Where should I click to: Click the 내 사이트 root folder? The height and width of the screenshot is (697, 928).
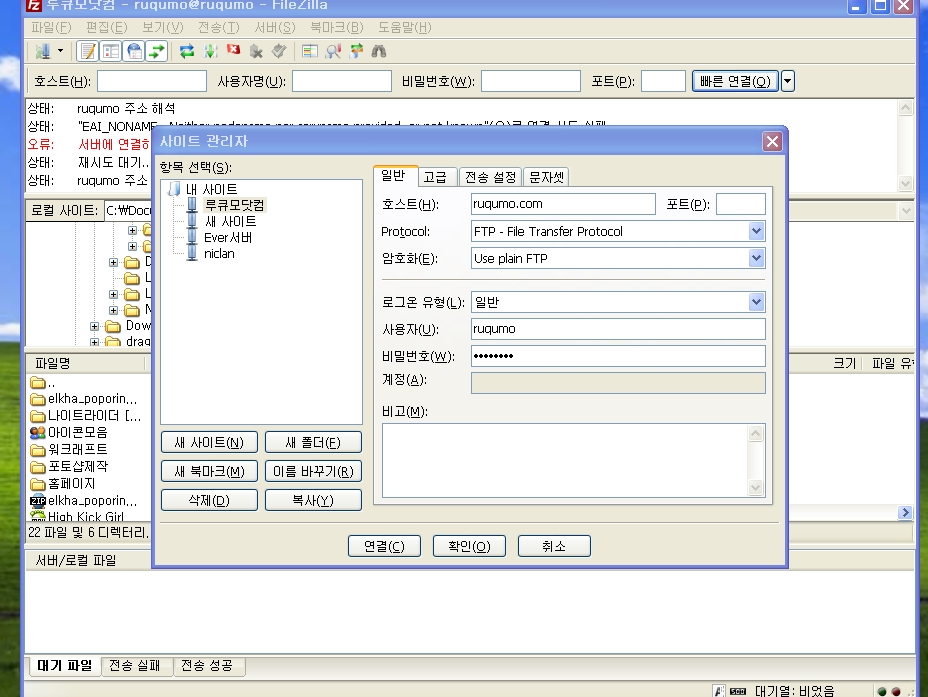pyautogui.click(x=211, y=189)
